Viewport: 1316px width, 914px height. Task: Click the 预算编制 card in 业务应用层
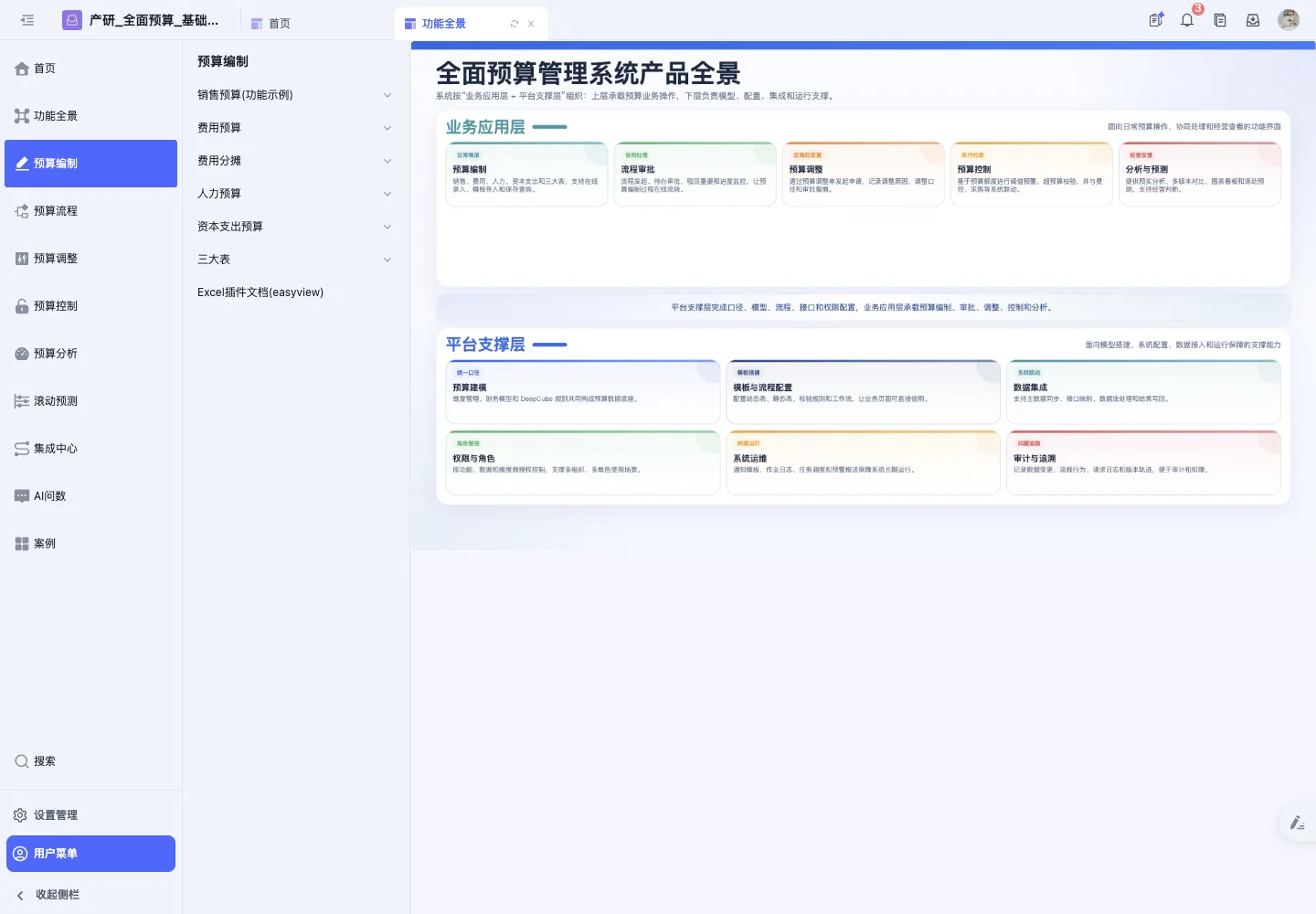tap(526, 174)
